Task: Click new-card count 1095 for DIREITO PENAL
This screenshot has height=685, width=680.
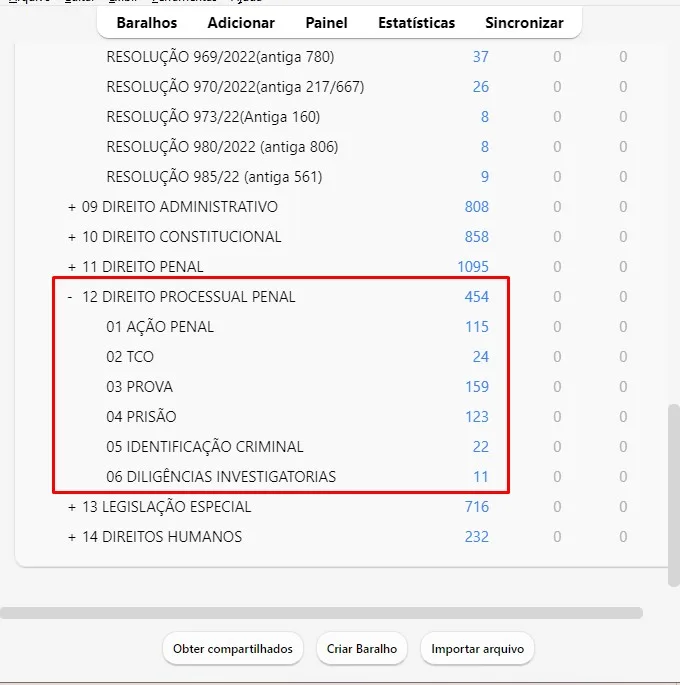Action: pos(473,267)
